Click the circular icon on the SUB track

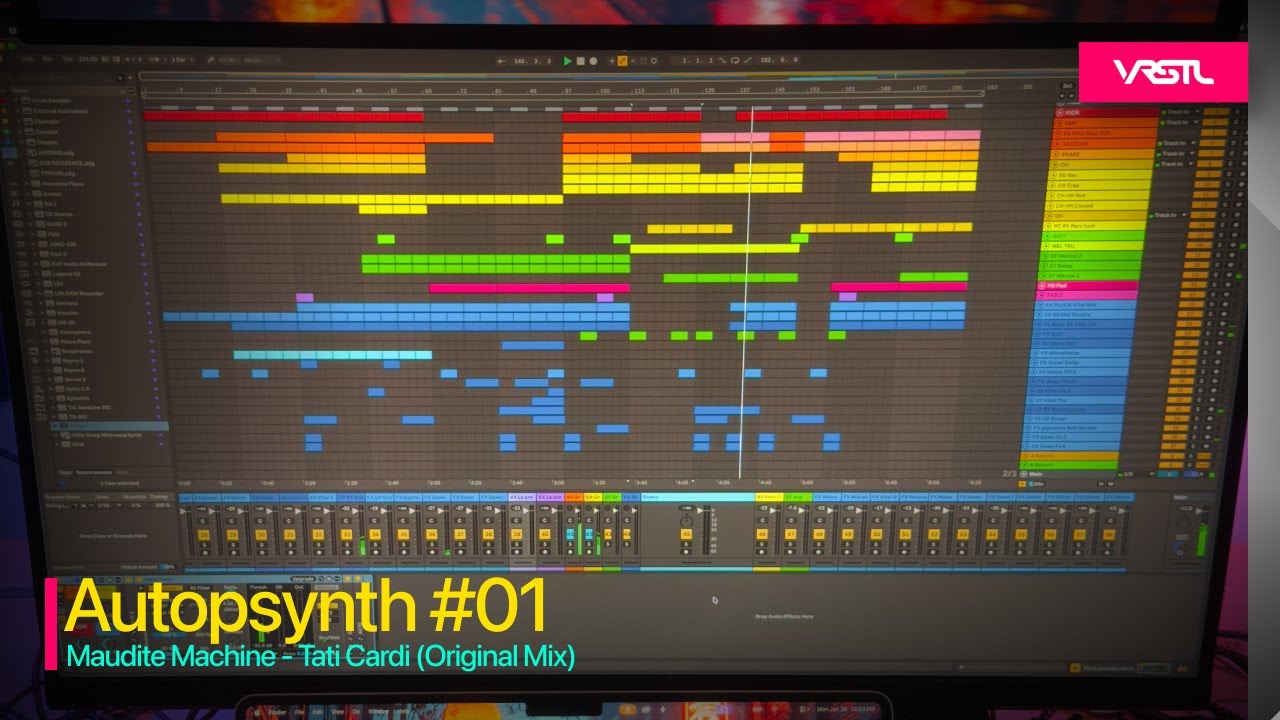[x=1060, y=122]
